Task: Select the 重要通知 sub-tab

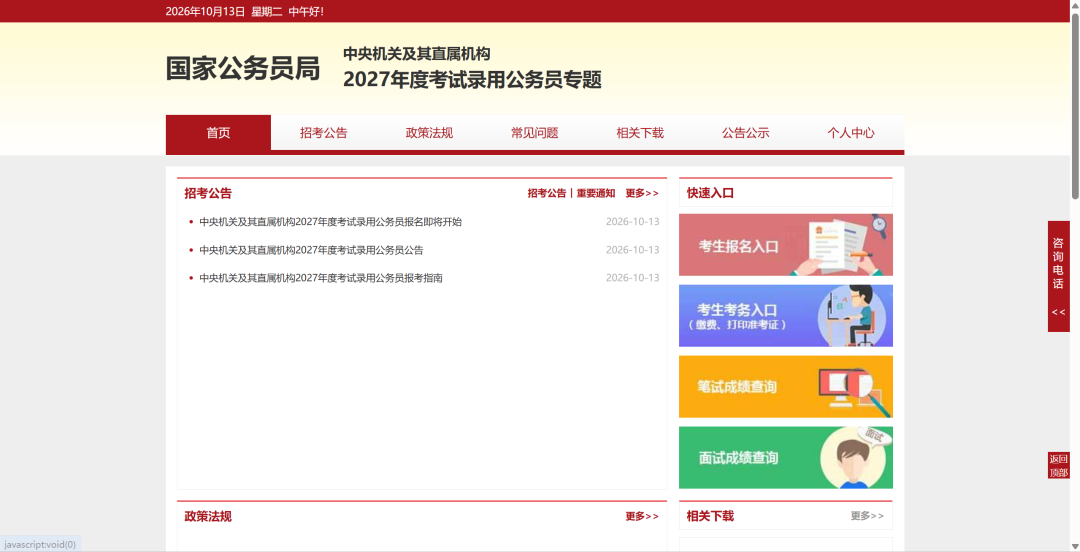Action: pyautogui.click(x=596, y=194)
